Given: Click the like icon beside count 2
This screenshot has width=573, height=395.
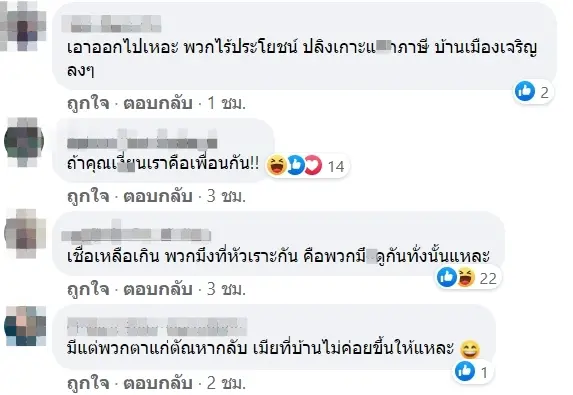Looking at the screenshot, I should point(525,91).
